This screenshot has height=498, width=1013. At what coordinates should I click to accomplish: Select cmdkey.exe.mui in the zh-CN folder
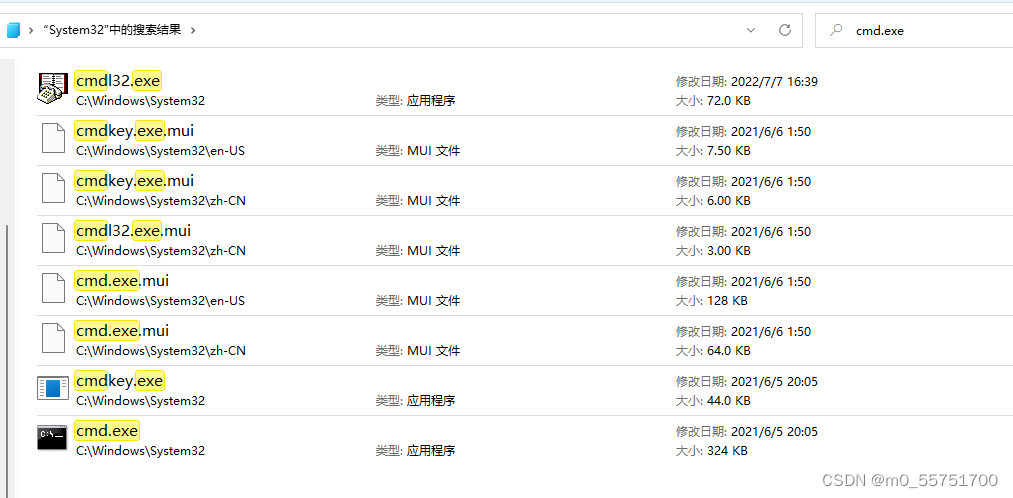pos(134,181)
